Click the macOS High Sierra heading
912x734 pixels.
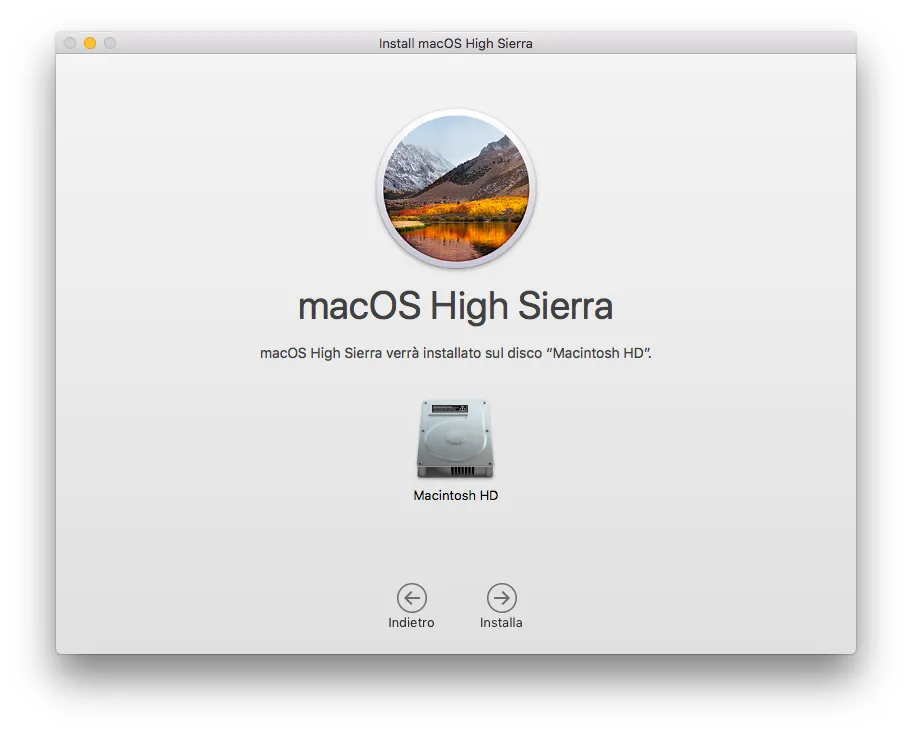click(x=456, y=306)
